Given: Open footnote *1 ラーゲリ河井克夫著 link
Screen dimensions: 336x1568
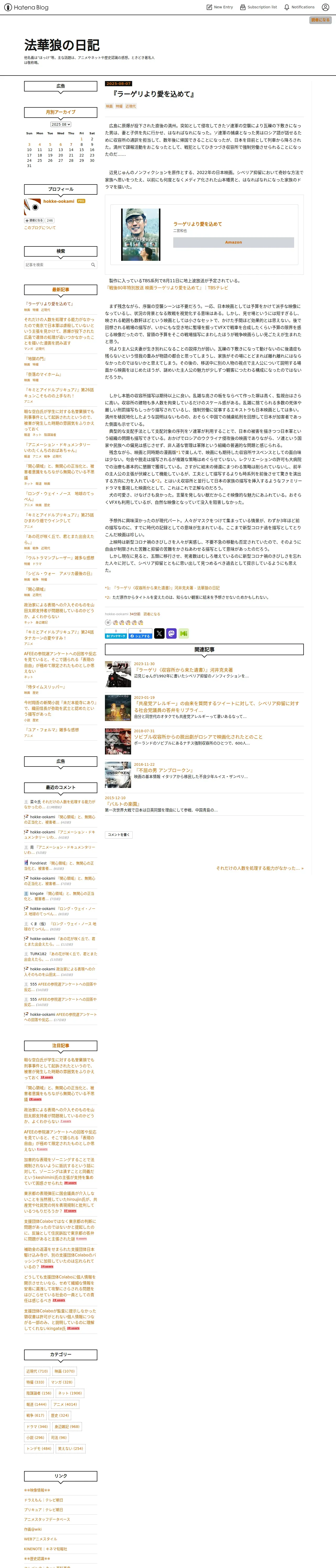Looking at the screenshot, I should (166, 588).
